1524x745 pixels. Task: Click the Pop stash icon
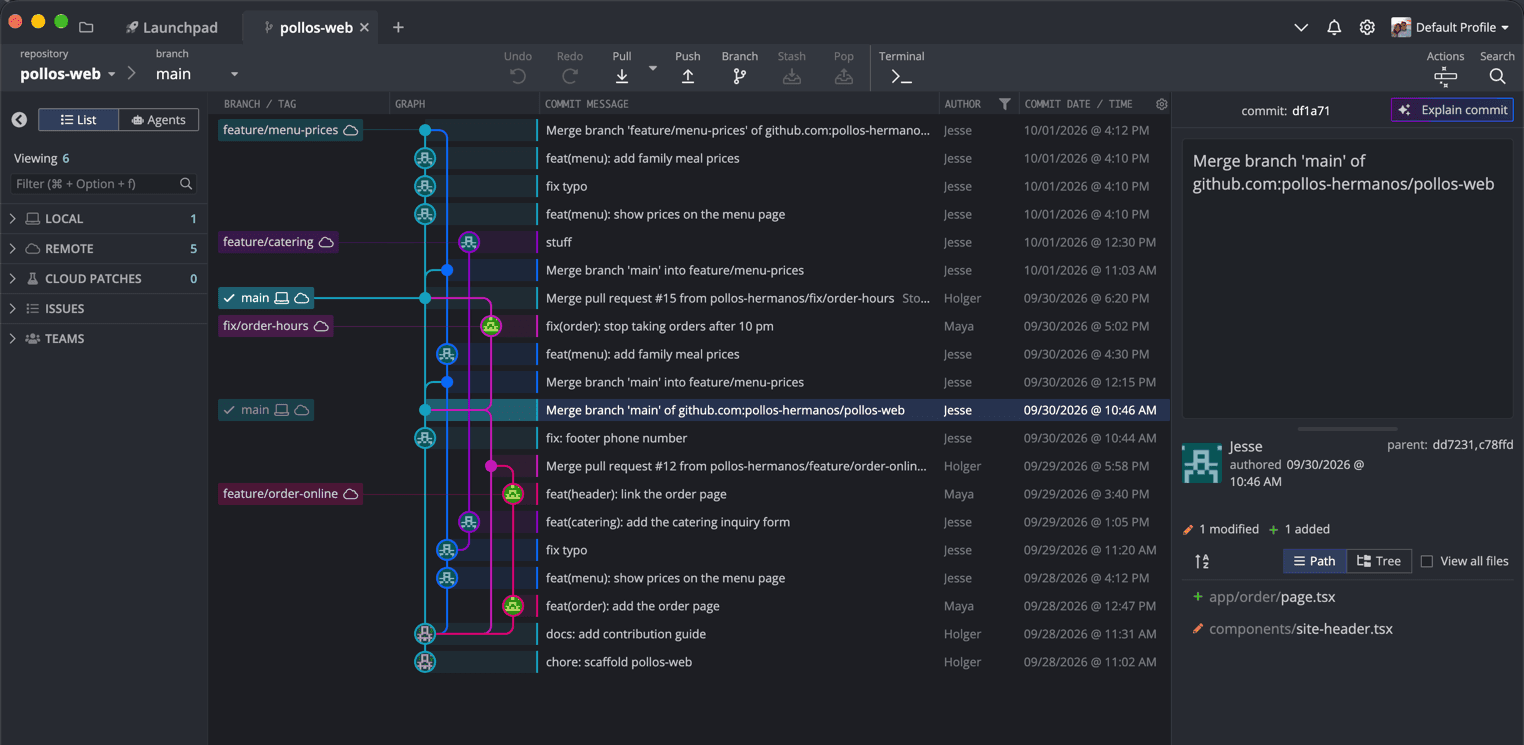[844, 76]
